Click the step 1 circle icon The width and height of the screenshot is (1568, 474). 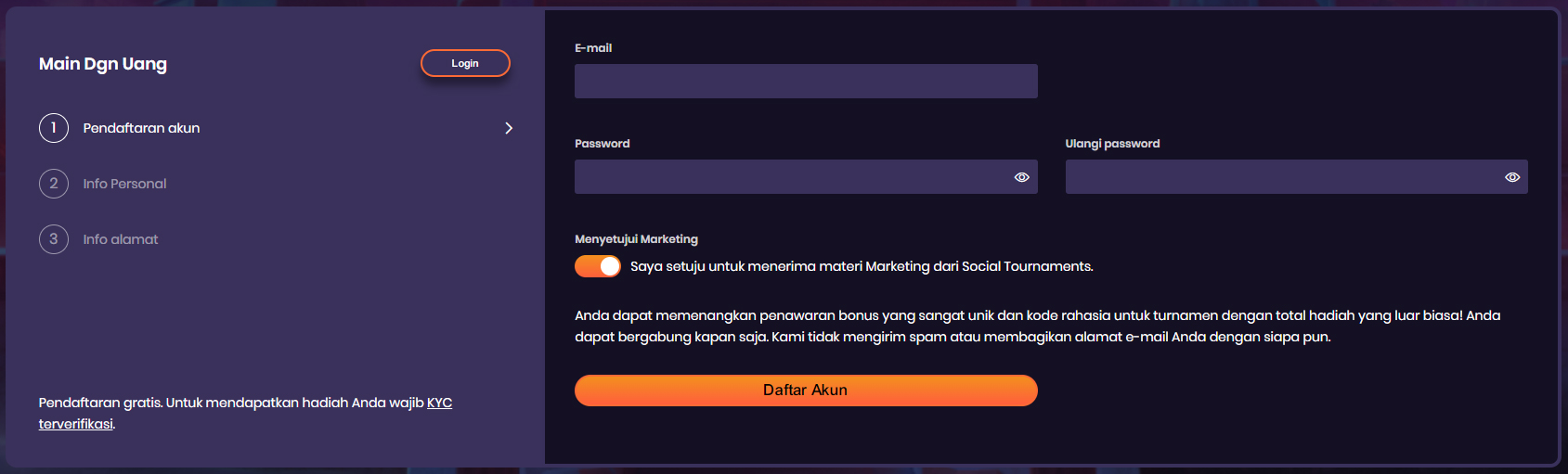click(x=54, y=128)
